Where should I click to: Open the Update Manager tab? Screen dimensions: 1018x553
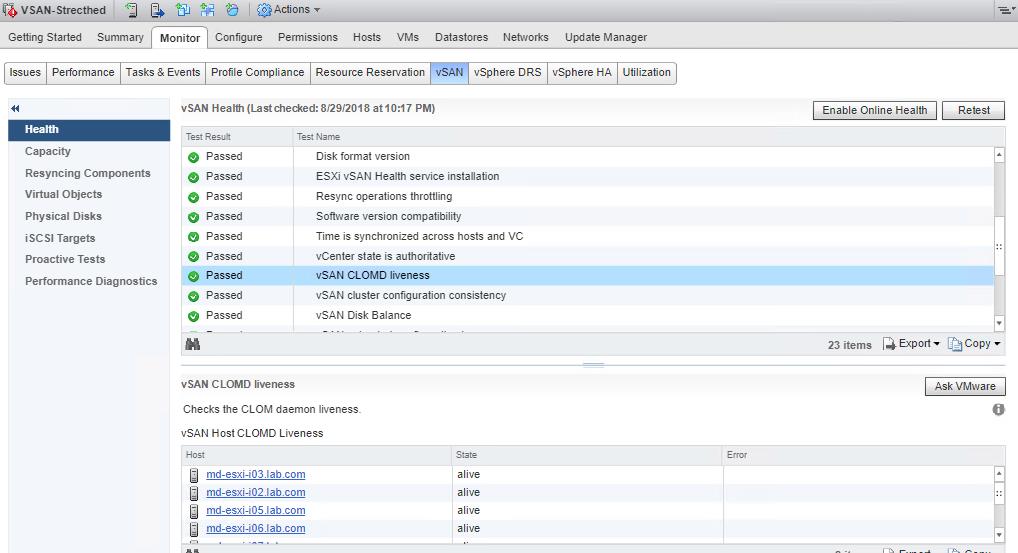coord(606,38)
